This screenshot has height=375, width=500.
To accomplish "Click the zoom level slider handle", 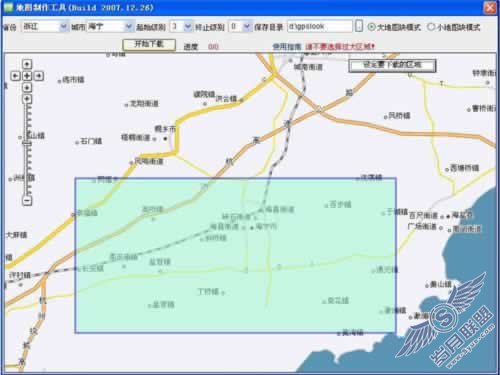I will pyautogui.click(x=27, y=143).
